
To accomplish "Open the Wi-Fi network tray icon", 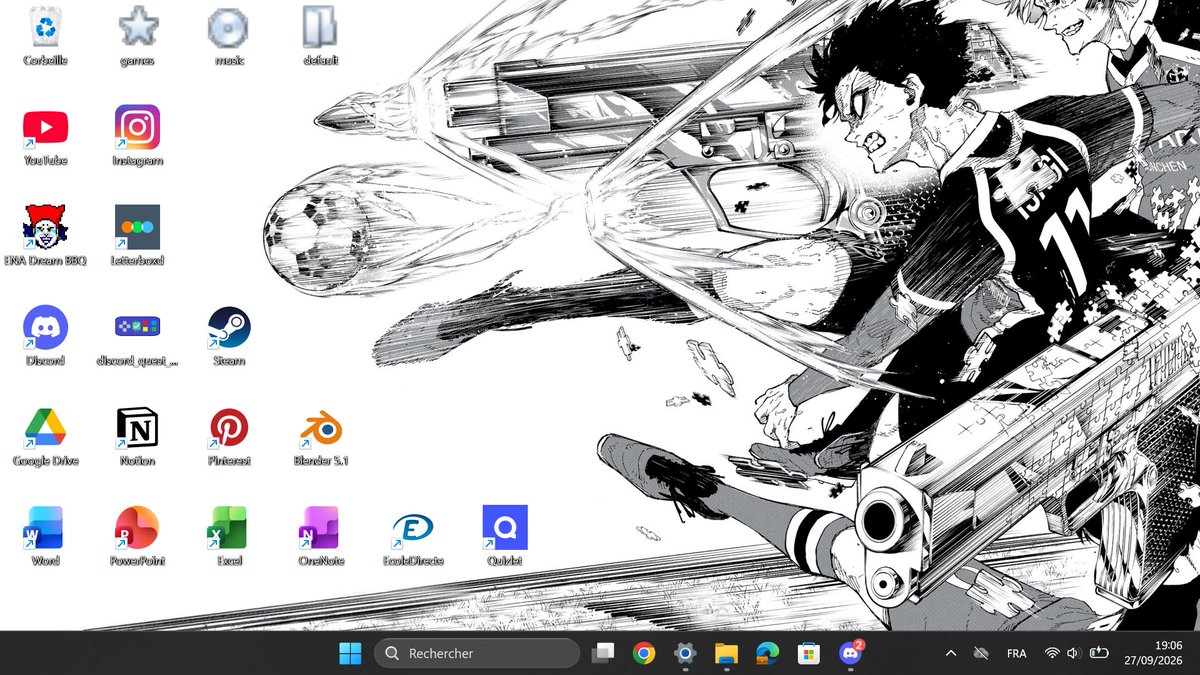I will point(1052,653).
